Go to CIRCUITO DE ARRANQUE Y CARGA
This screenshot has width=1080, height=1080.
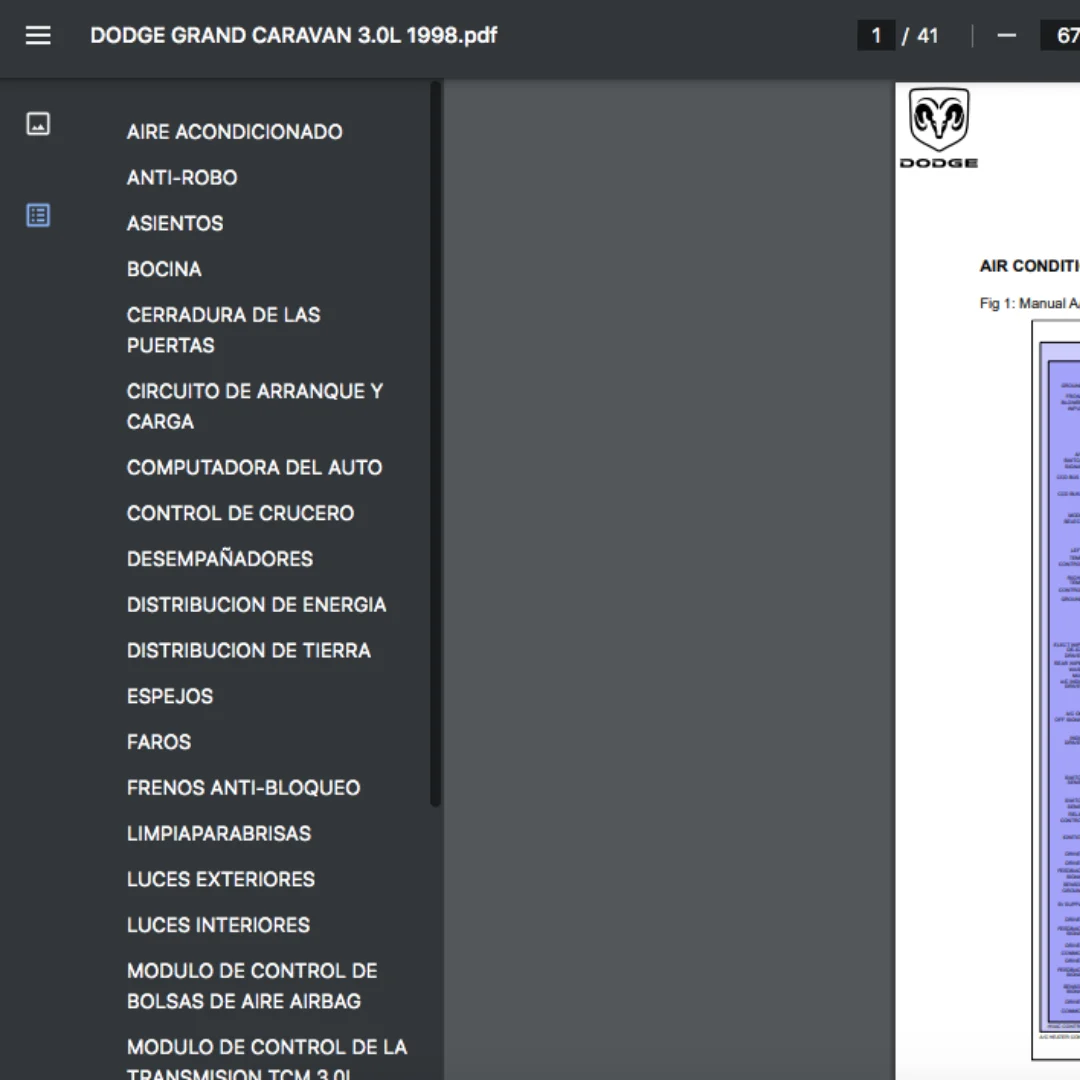tap(255, 406)
